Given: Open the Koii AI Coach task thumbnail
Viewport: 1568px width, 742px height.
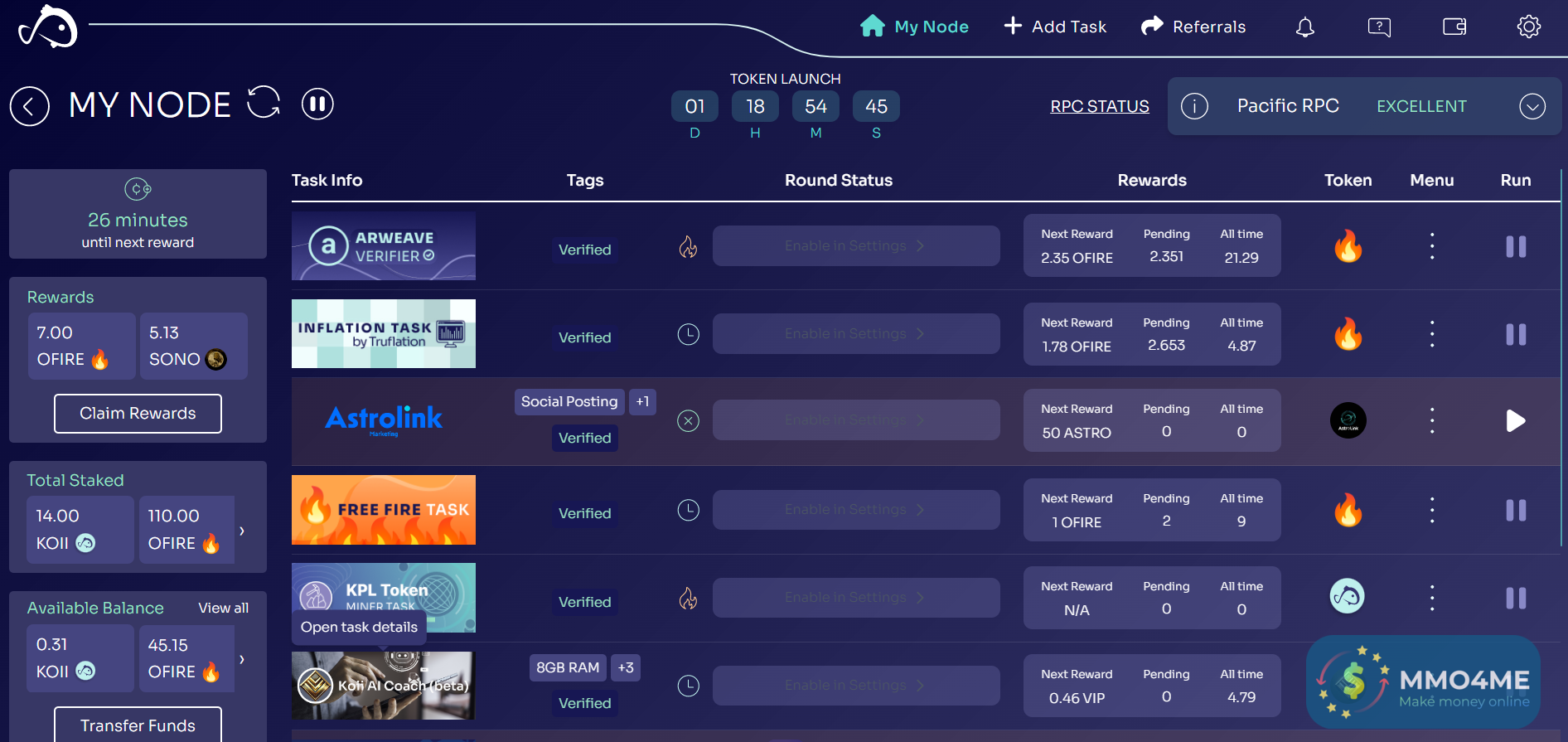Looking at the screenshot, I should click(x=384, y=686).
